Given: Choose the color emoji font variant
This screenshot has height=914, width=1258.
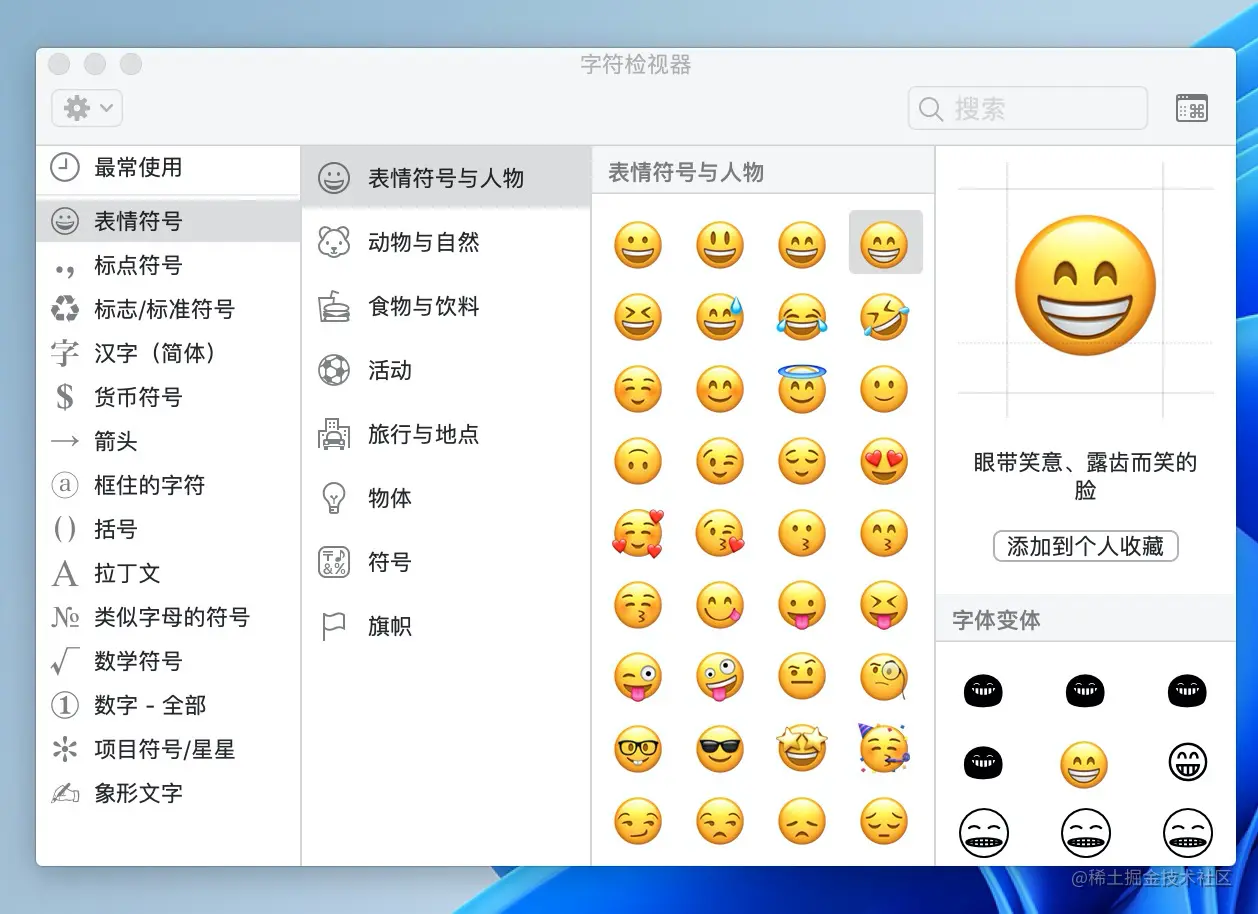Looking at the screenshot, I should pos(1084,766).
